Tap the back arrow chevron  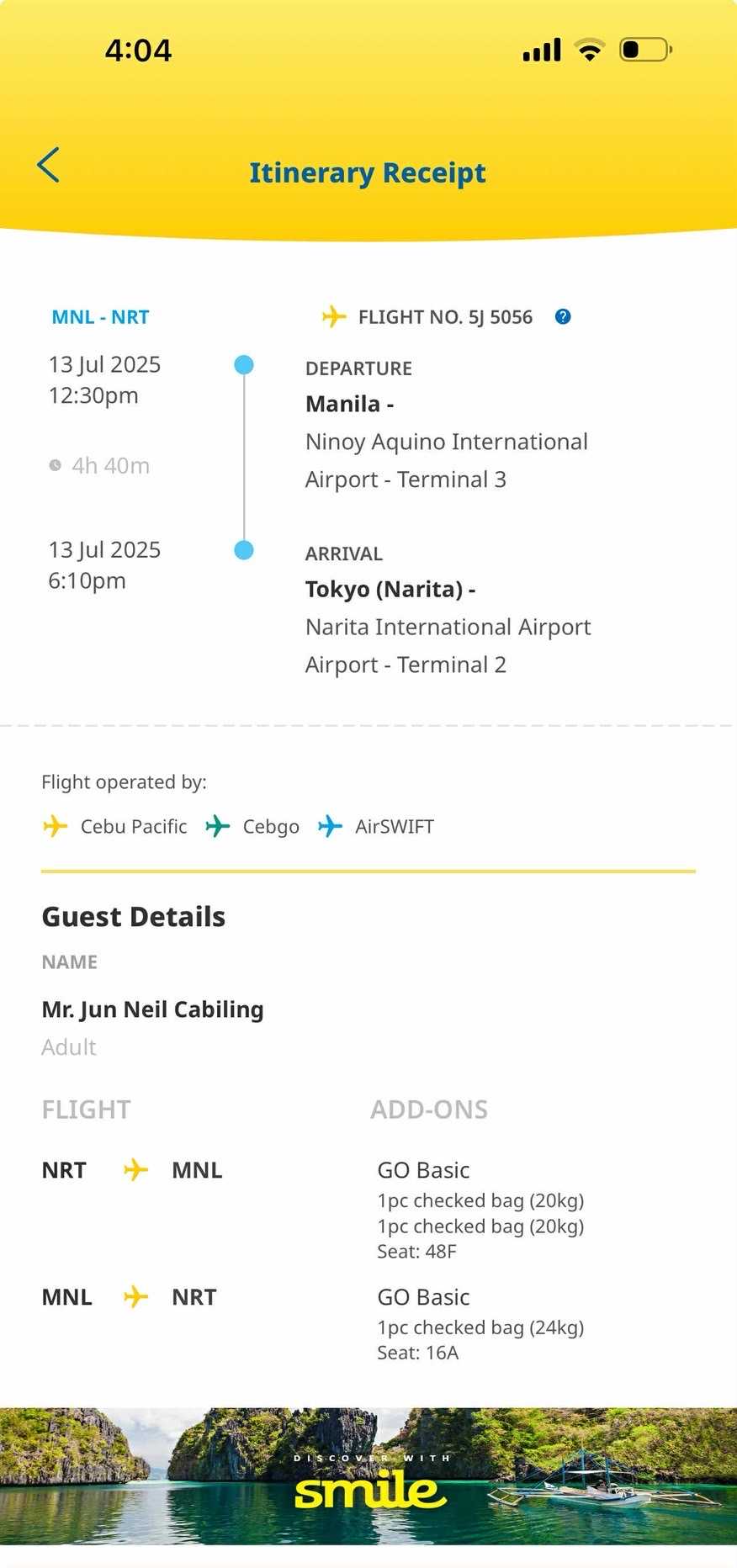pos(49,165)
